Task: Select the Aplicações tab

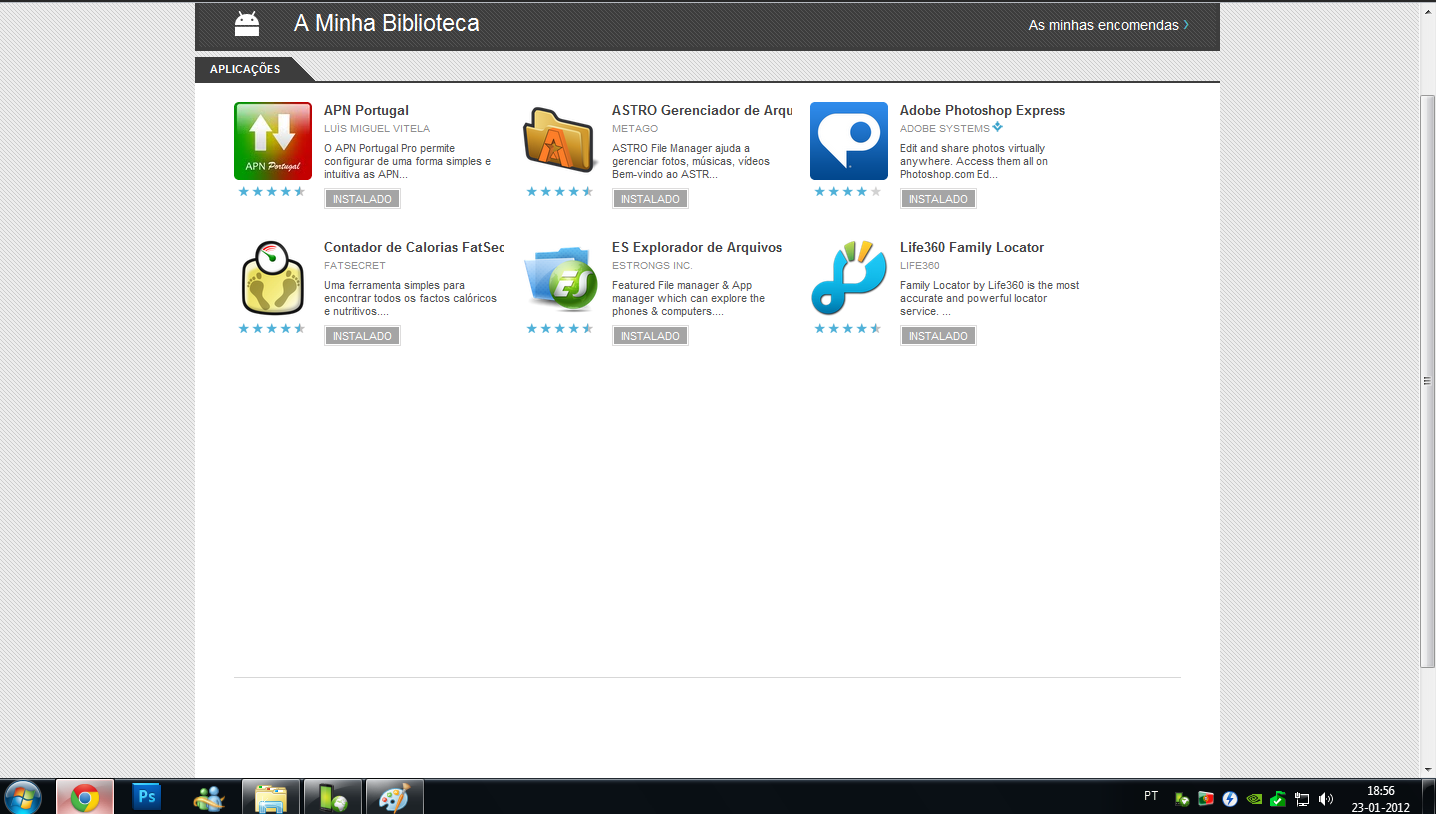Action: [245, 69]
